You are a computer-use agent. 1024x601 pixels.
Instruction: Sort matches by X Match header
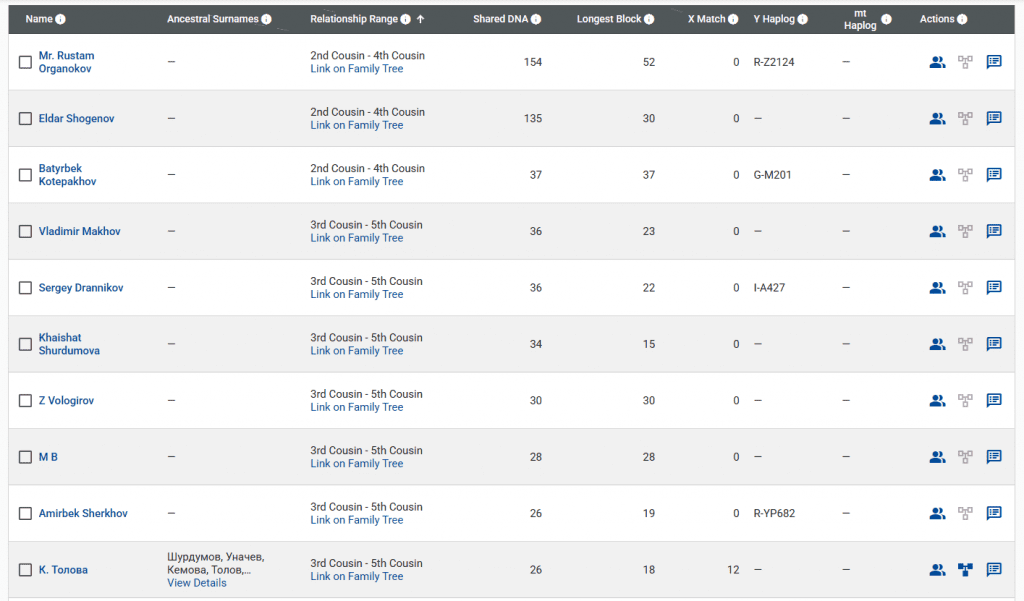706,19
